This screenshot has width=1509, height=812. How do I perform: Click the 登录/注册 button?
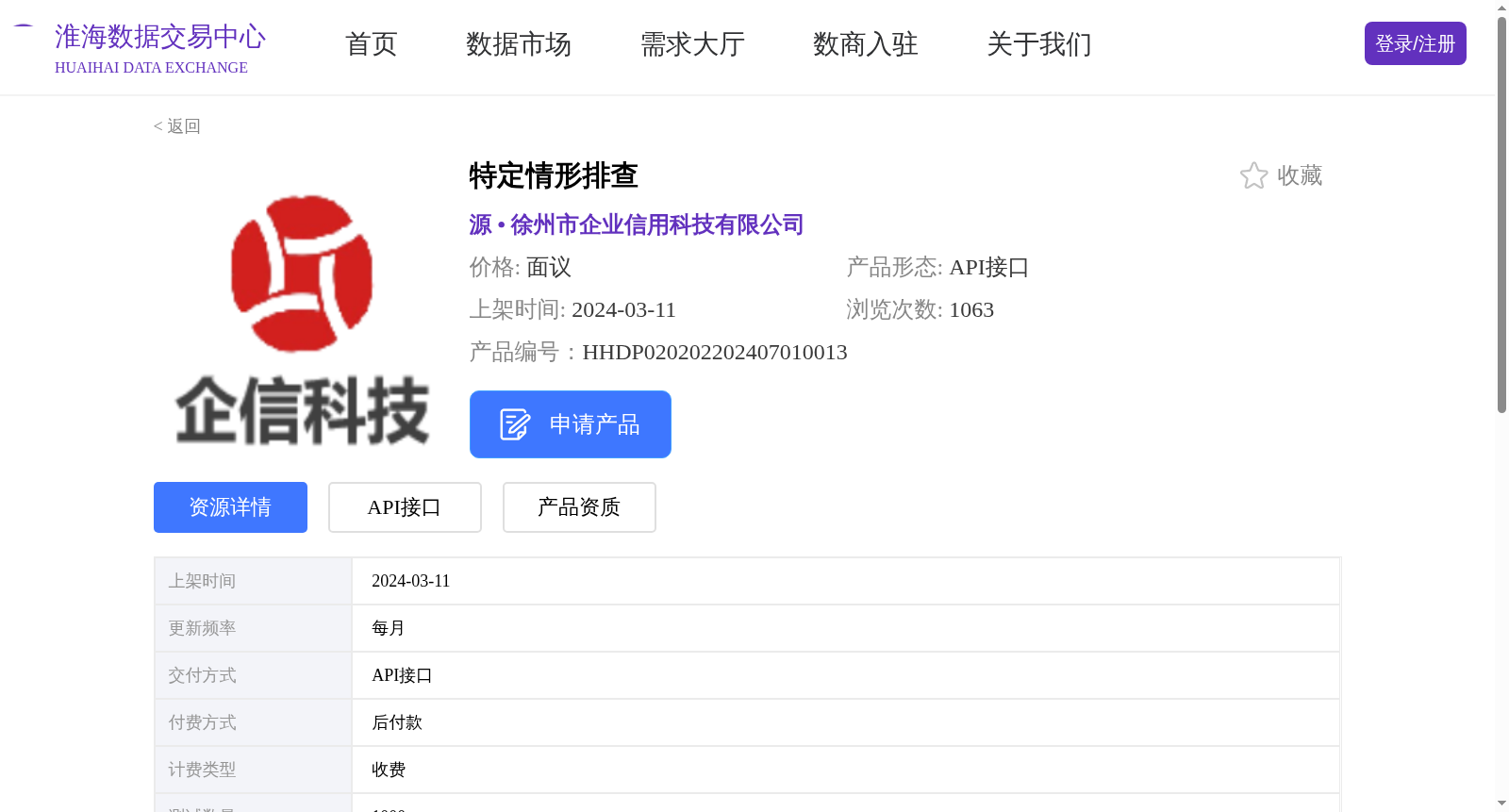point(1415,43)
